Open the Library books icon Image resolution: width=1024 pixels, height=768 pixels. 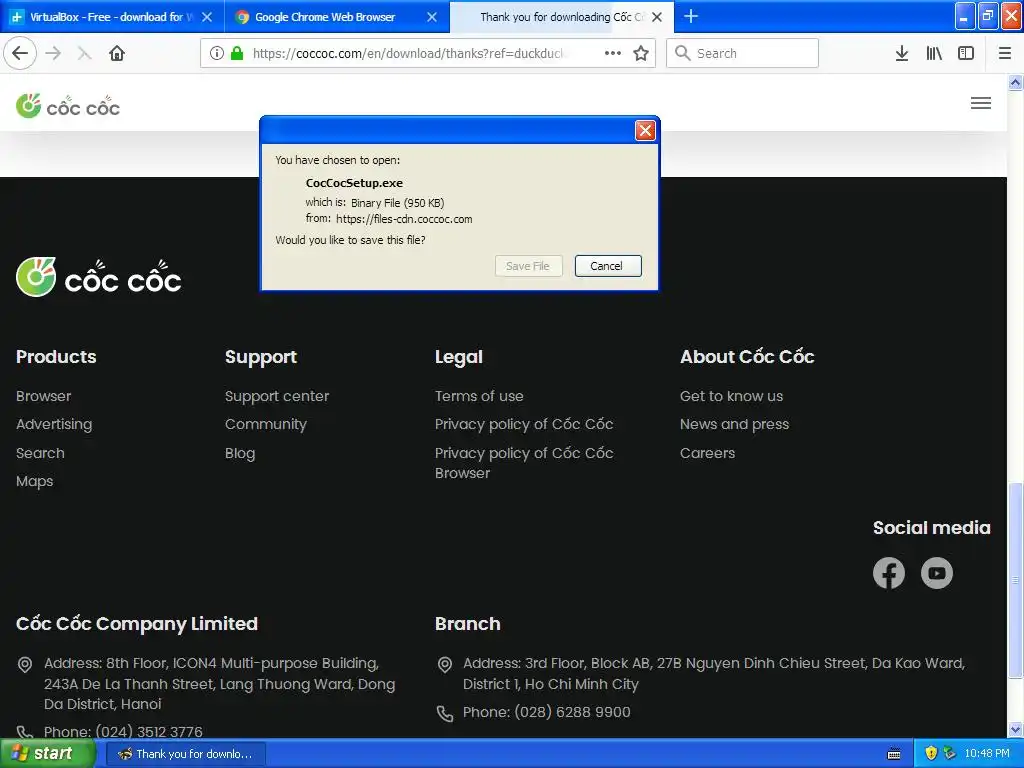(x=934, y=53)
